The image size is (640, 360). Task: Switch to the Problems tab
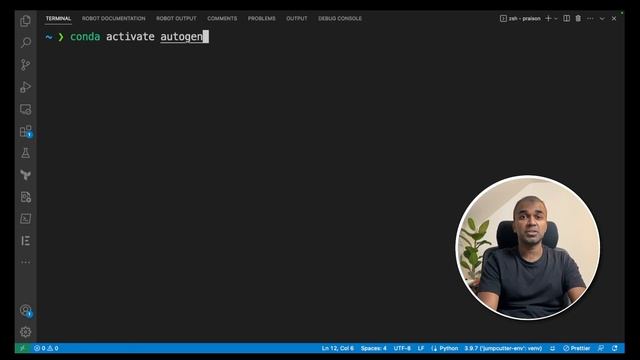pos(262,18)
